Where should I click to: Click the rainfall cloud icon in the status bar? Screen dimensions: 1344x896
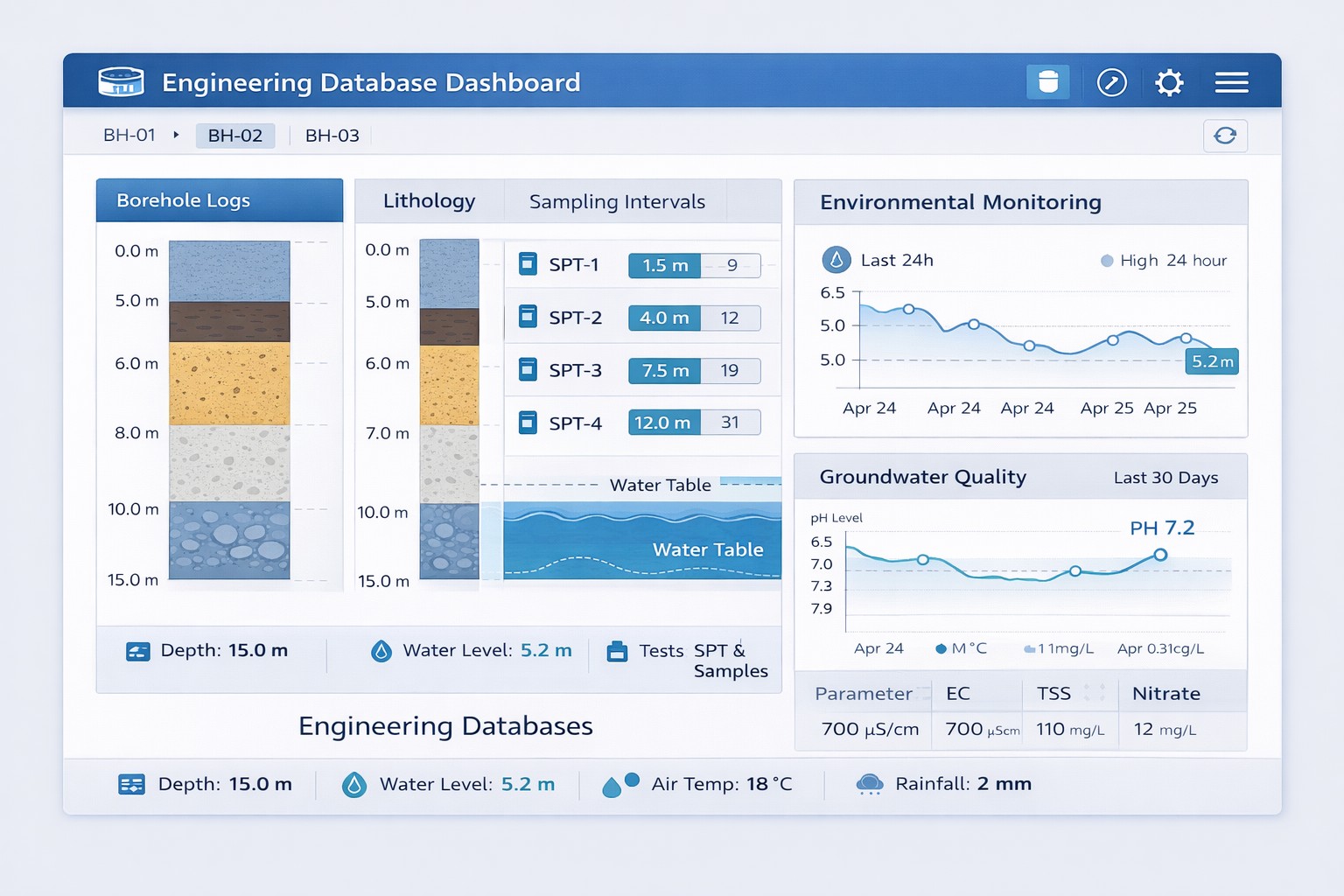pyautogui.click(x=869, y=784)
